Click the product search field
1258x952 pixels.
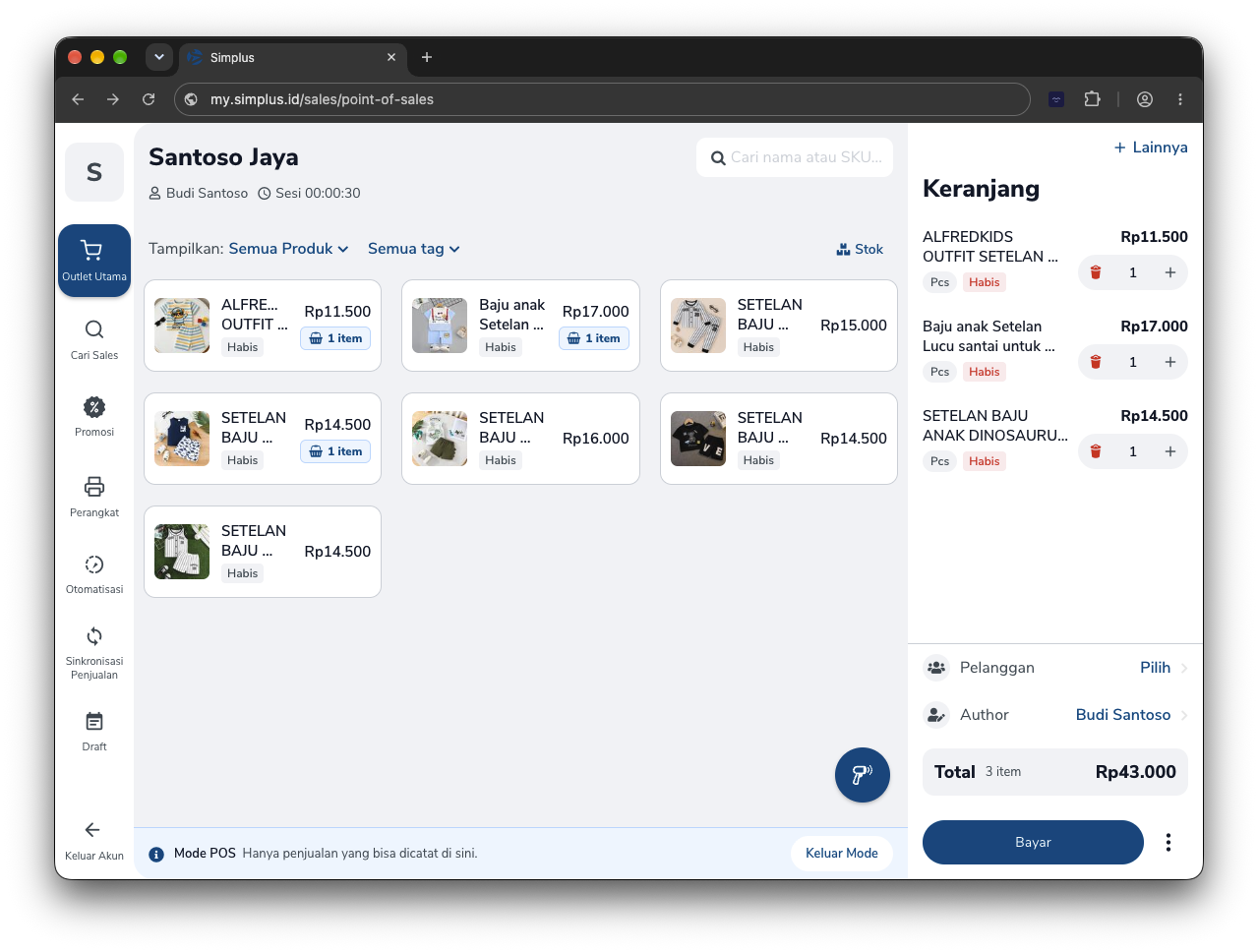click(x=795, y=157)
